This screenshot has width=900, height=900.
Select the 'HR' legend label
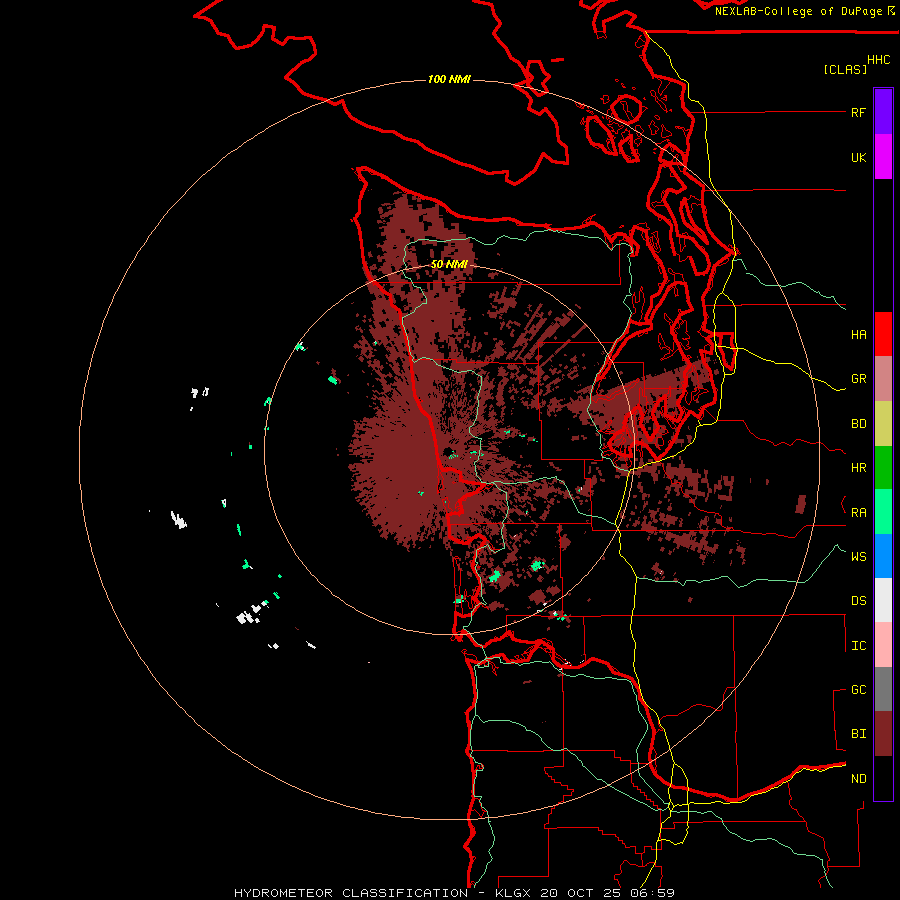click(x=858, y=468)
